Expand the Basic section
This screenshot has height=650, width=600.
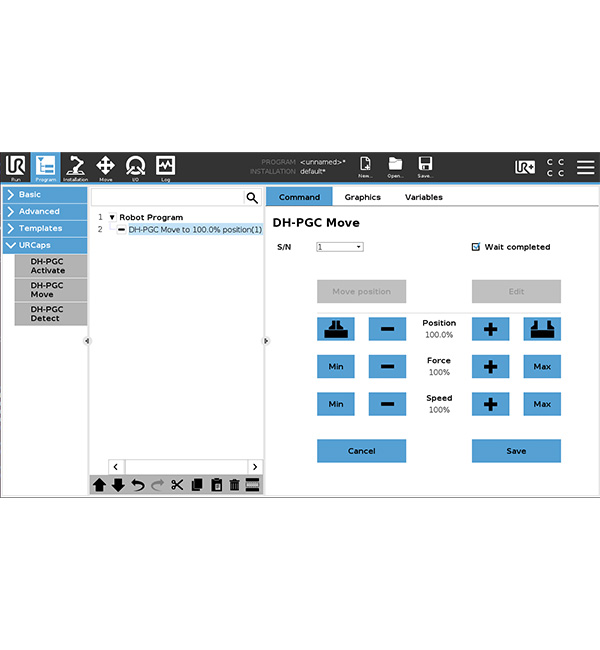click(x=45, y=195)
